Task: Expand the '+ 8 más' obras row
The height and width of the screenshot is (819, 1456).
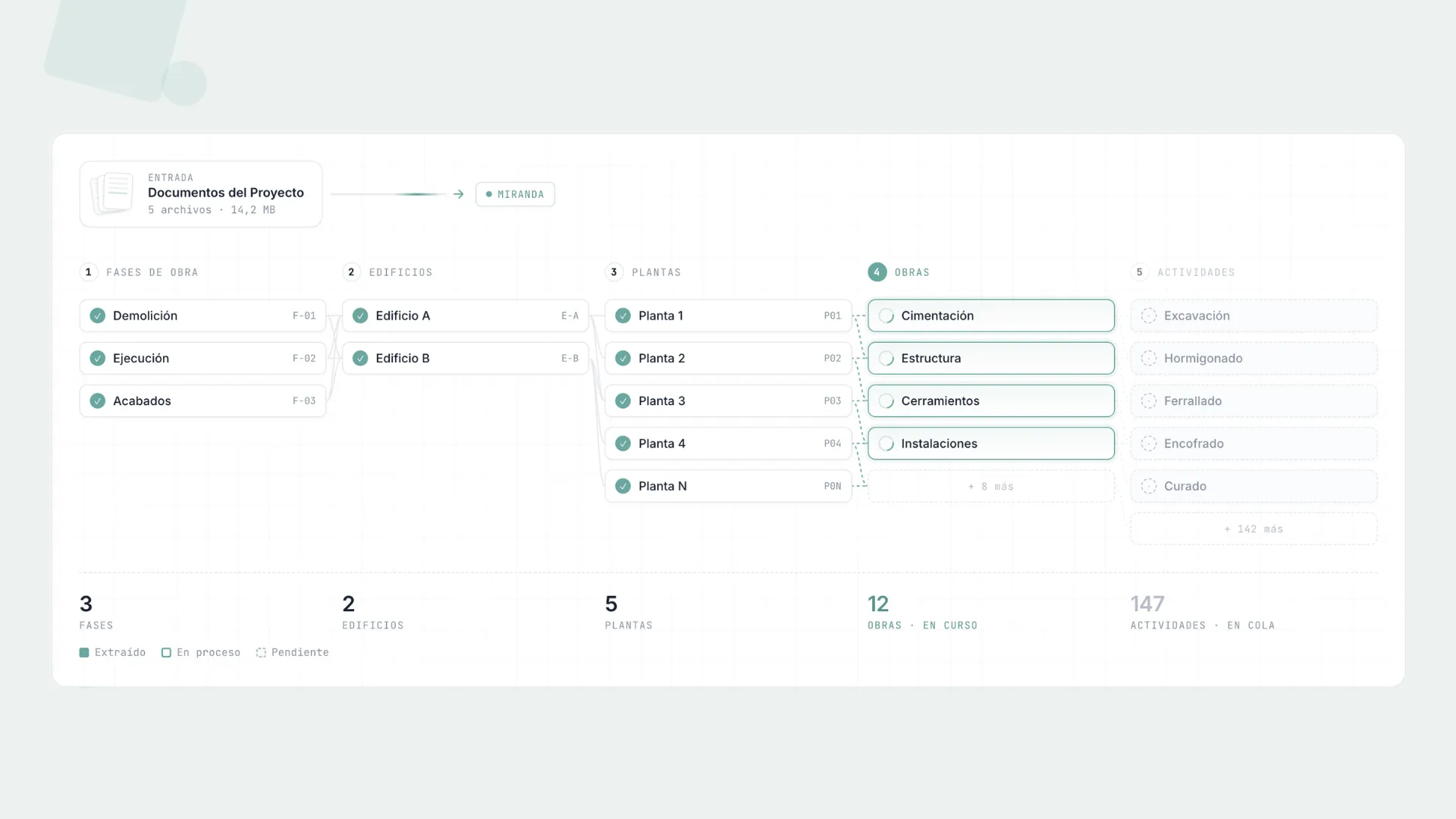Action: 991,486
